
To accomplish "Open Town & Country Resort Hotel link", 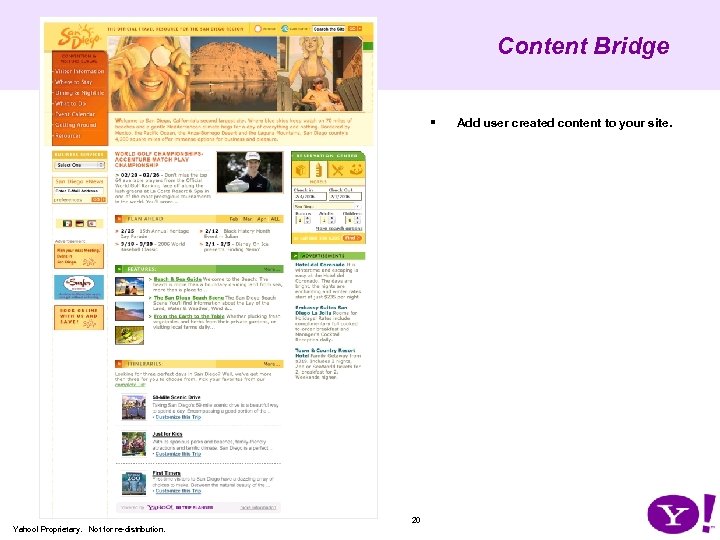I will 325,353.
